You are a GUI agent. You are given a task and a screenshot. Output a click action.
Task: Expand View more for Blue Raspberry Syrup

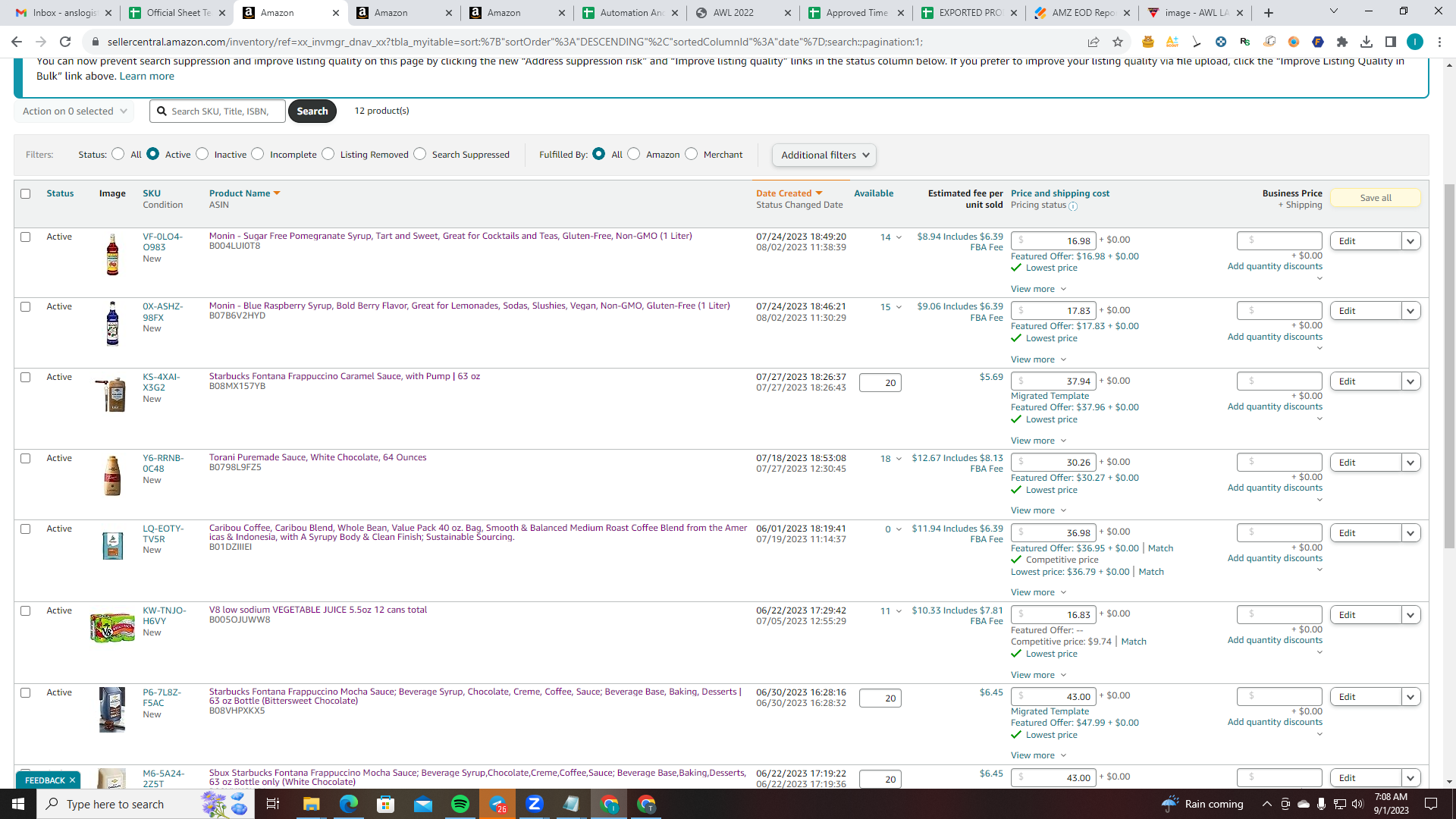[1038, 359]
